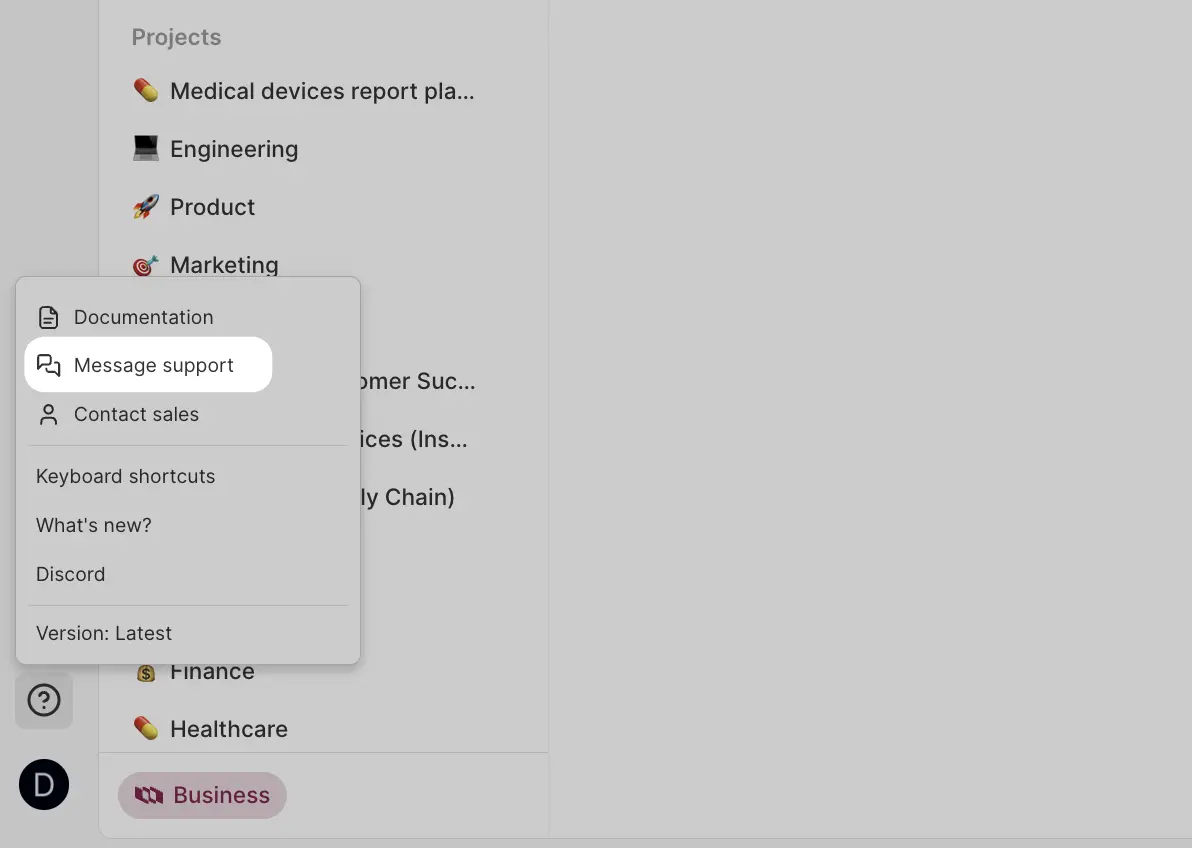1192x848 pixels.
Task: Click the pill icon beside Healthcare
Action: 146,729
